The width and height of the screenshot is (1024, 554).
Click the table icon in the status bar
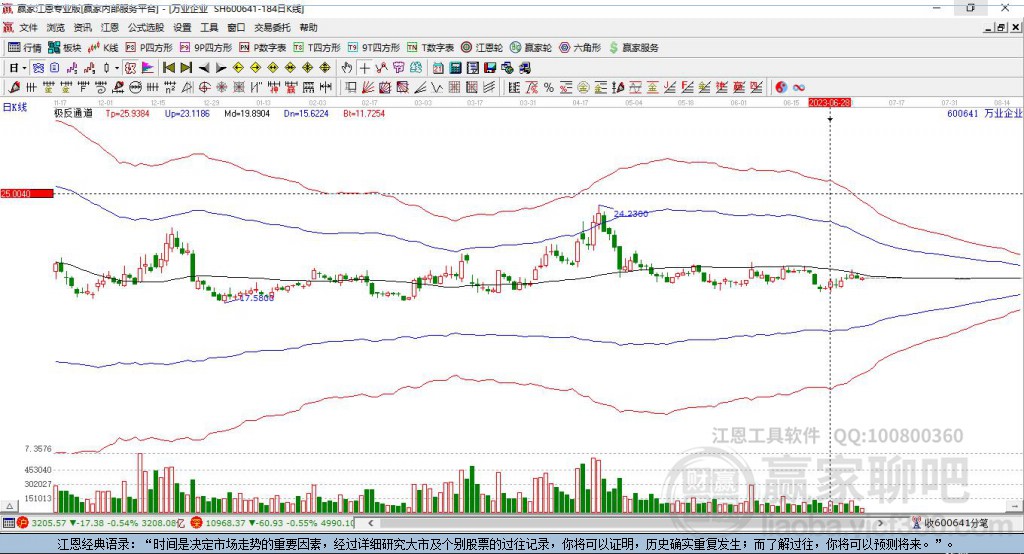coord(8,523)
